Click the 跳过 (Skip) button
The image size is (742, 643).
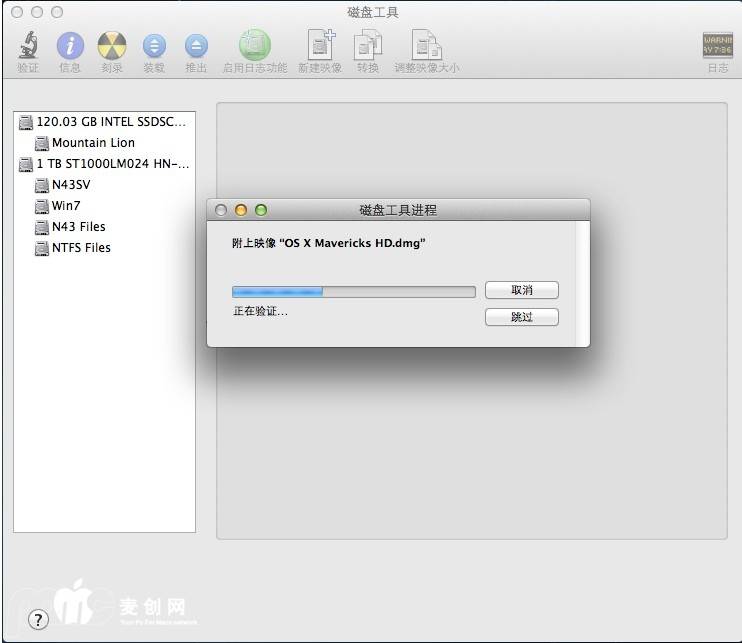[x=521, y=317]
